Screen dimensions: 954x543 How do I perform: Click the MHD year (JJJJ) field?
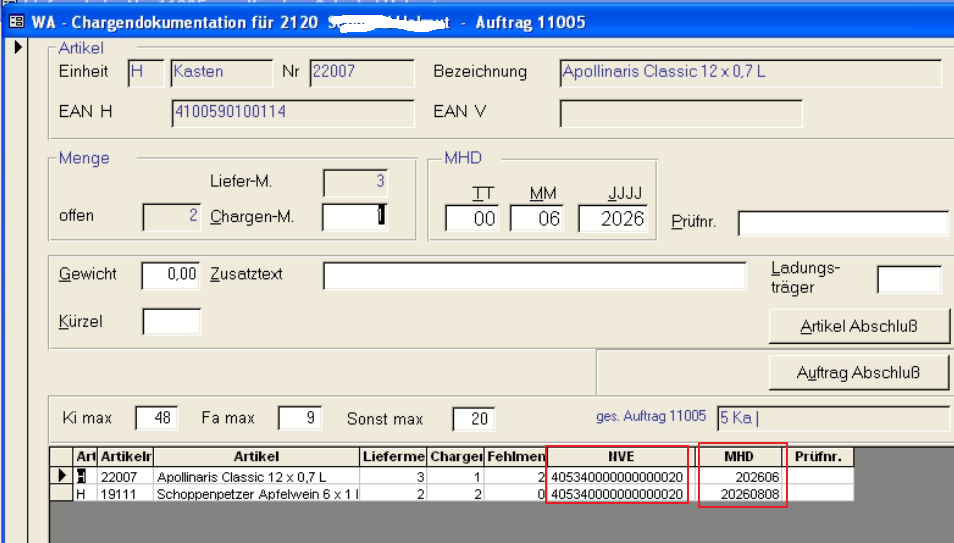tap(612, 218)
